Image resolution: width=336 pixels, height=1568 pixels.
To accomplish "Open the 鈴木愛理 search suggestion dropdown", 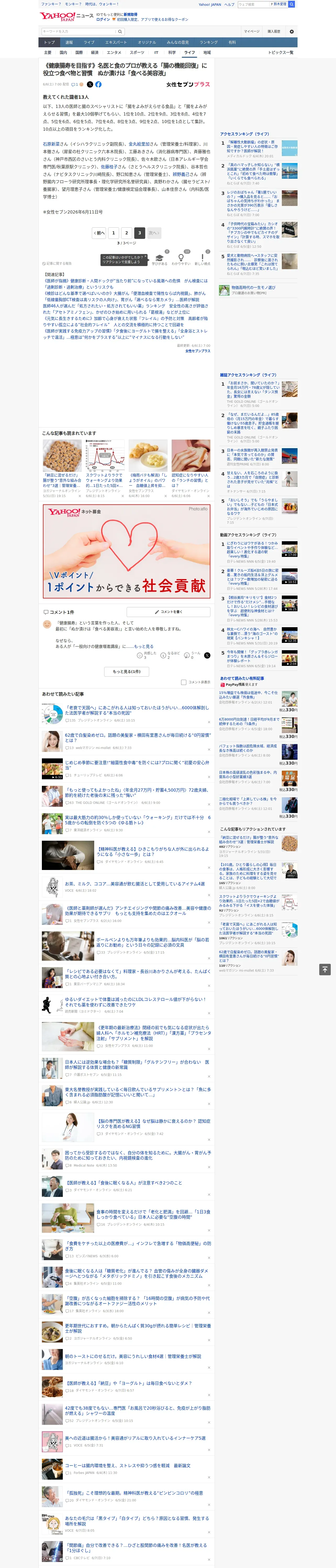I will [x=279, y=4].
